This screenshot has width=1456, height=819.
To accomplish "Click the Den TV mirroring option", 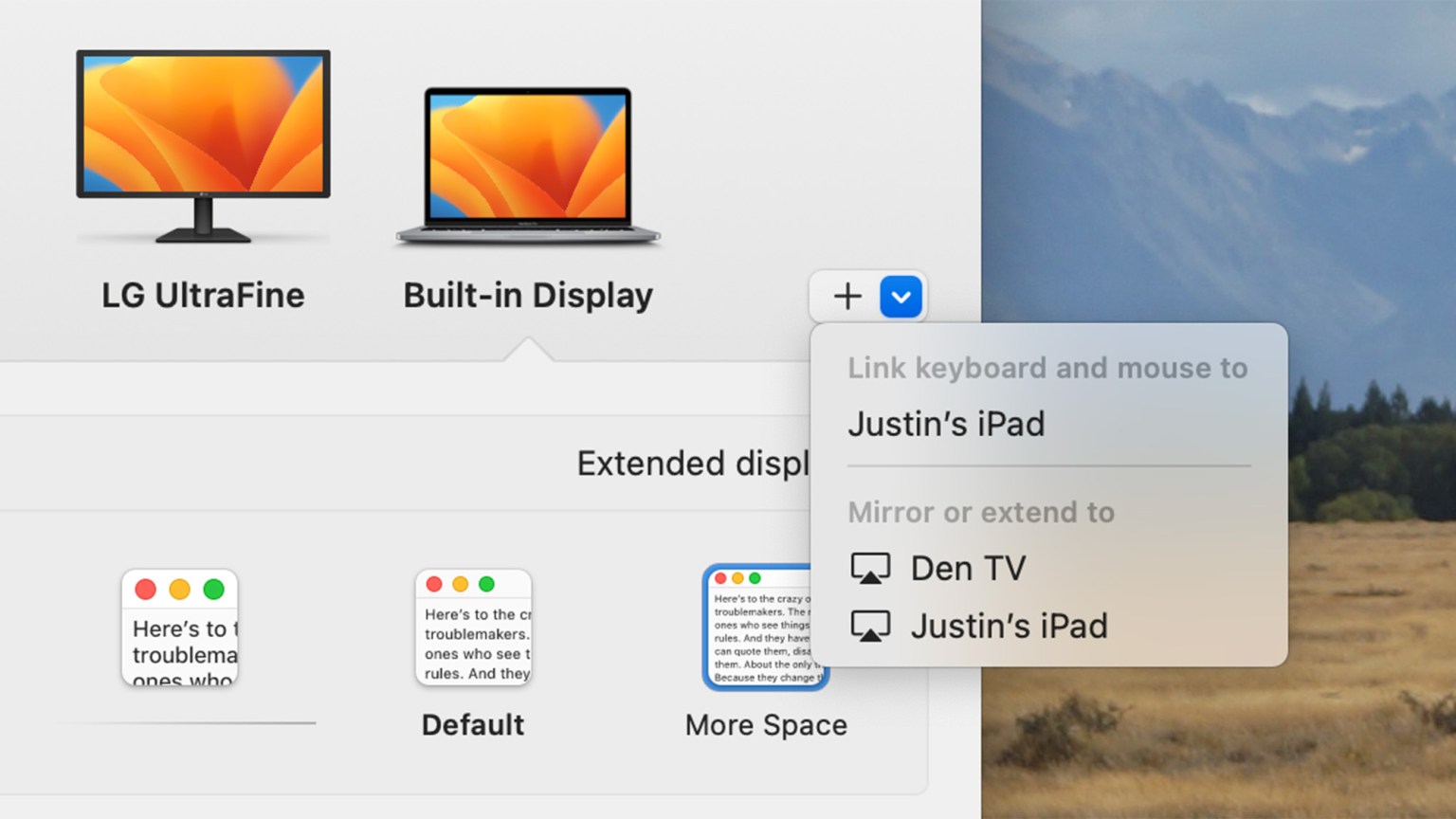I will (968, 567).
